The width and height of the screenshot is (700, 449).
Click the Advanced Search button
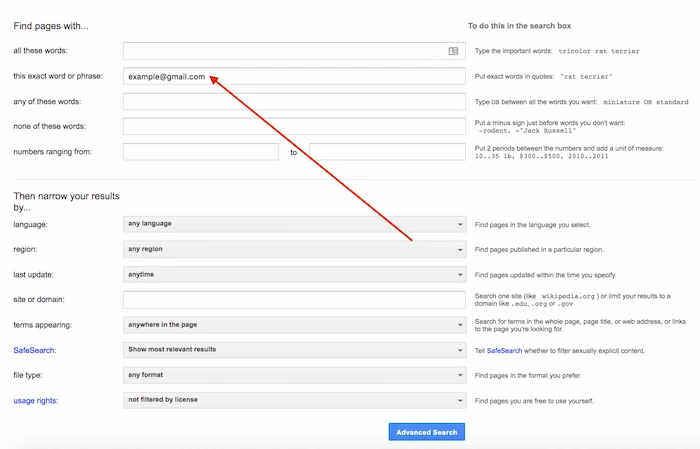(427, 432)
